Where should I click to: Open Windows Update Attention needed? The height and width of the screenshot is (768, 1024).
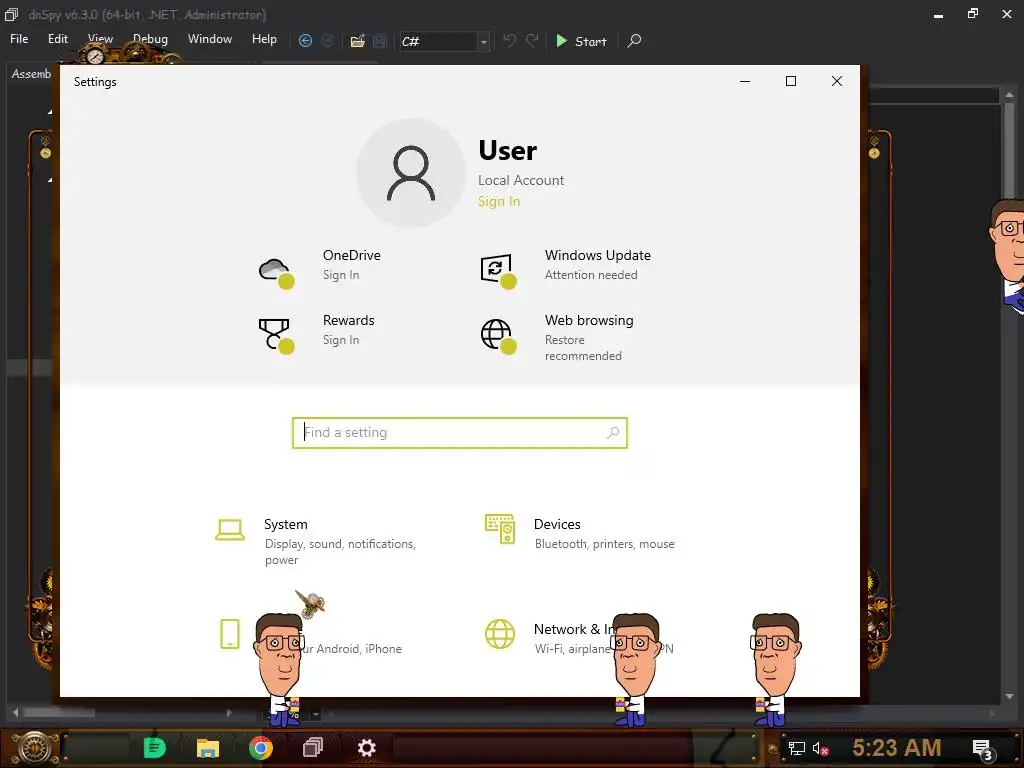pyautogui.click(x=591, y=275)
